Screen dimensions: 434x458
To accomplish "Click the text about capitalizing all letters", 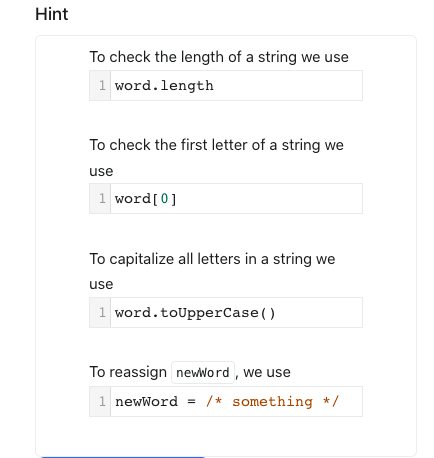I will pyautogui.click(x=212, y=271).
